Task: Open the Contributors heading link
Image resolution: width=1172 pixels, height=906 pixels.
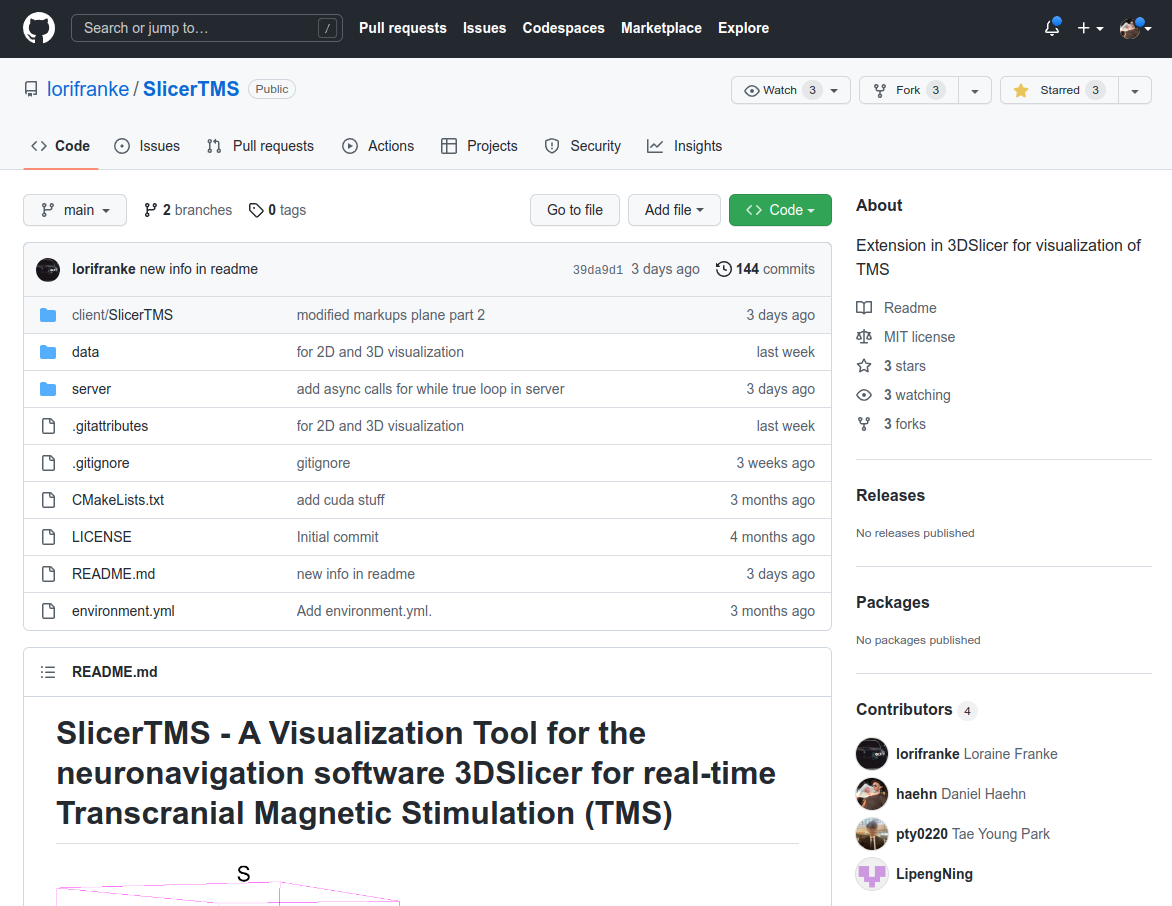Action: (916, 709)
